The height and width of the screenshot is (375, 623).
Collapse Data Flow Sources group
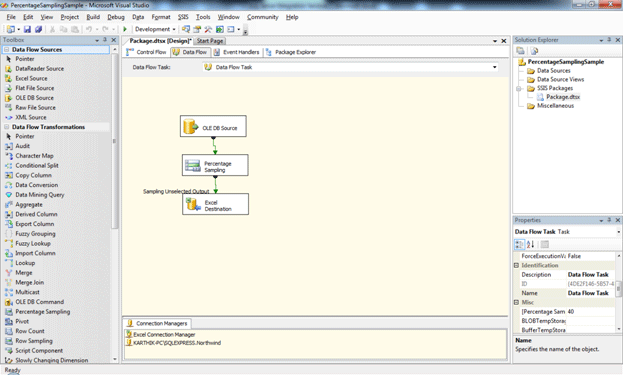pos(7,50)
